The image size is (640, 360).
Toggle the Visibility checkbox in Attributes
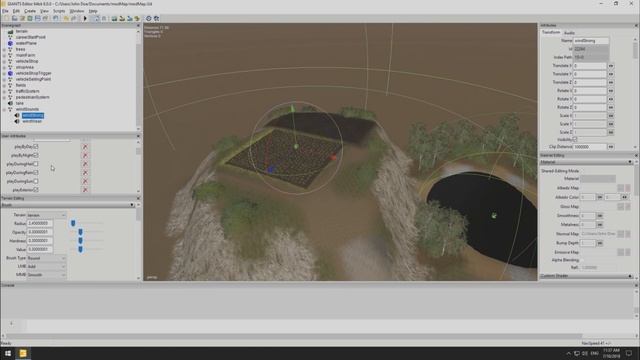(x=575, y=140)
